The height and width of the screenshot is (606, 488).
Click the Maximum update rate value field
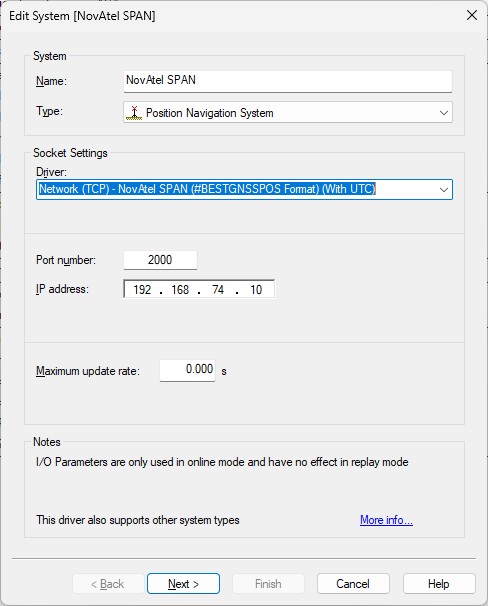tap(187, 370)
